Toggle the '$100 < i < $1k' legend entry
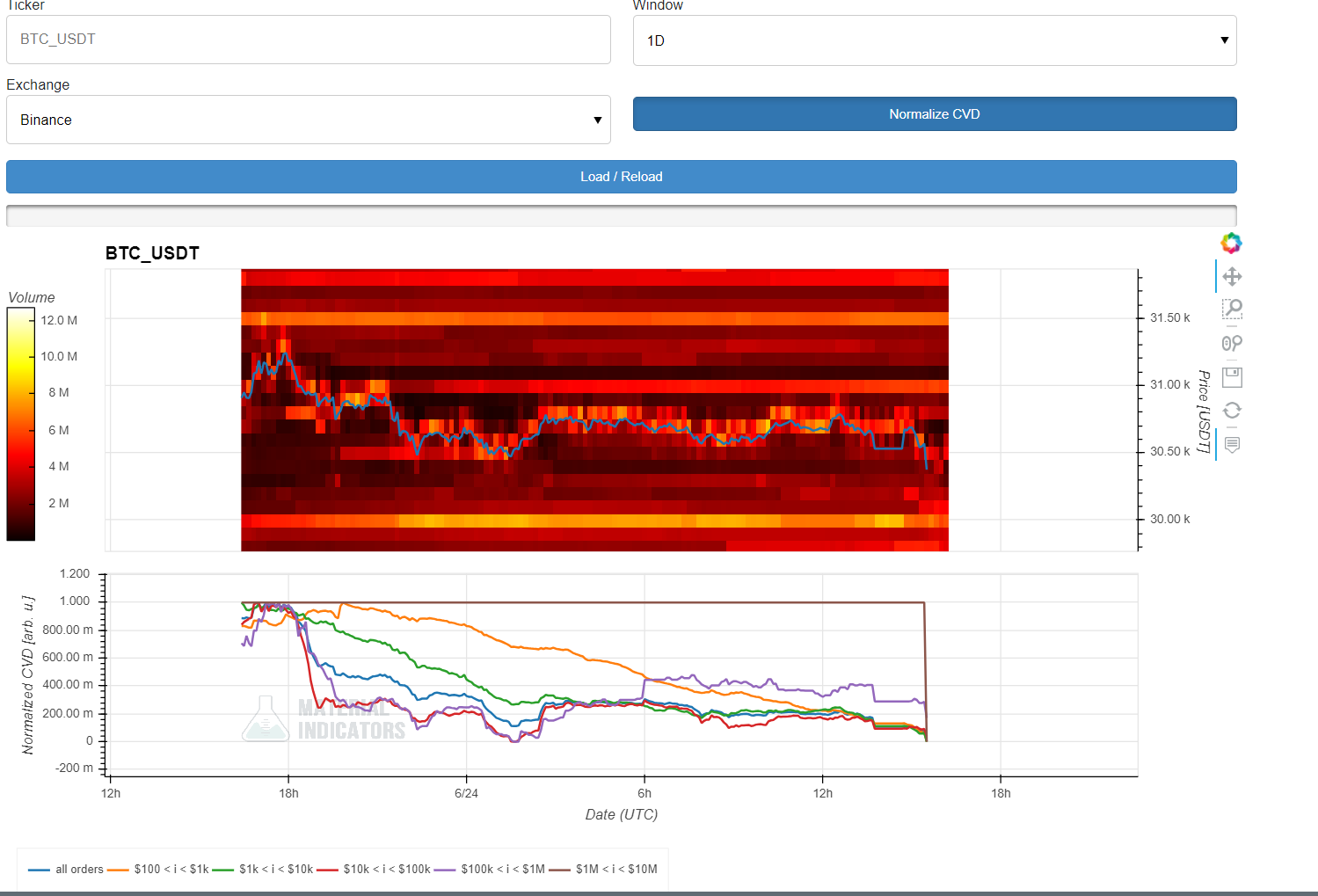The image size is (1318, 896). click(158, 870)
